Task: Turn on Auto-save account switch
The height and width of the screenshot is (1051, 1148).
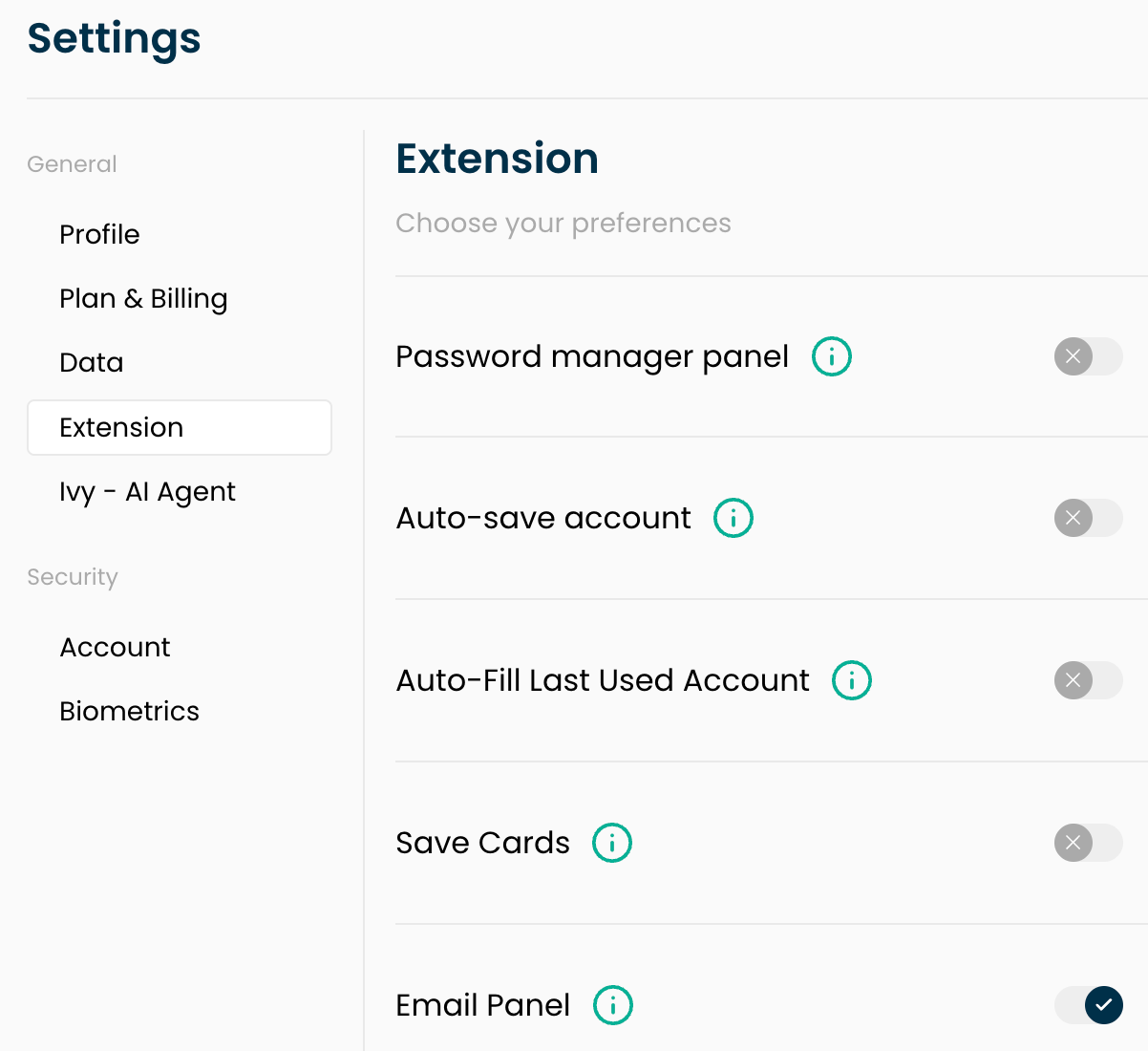Action: 1088,518
